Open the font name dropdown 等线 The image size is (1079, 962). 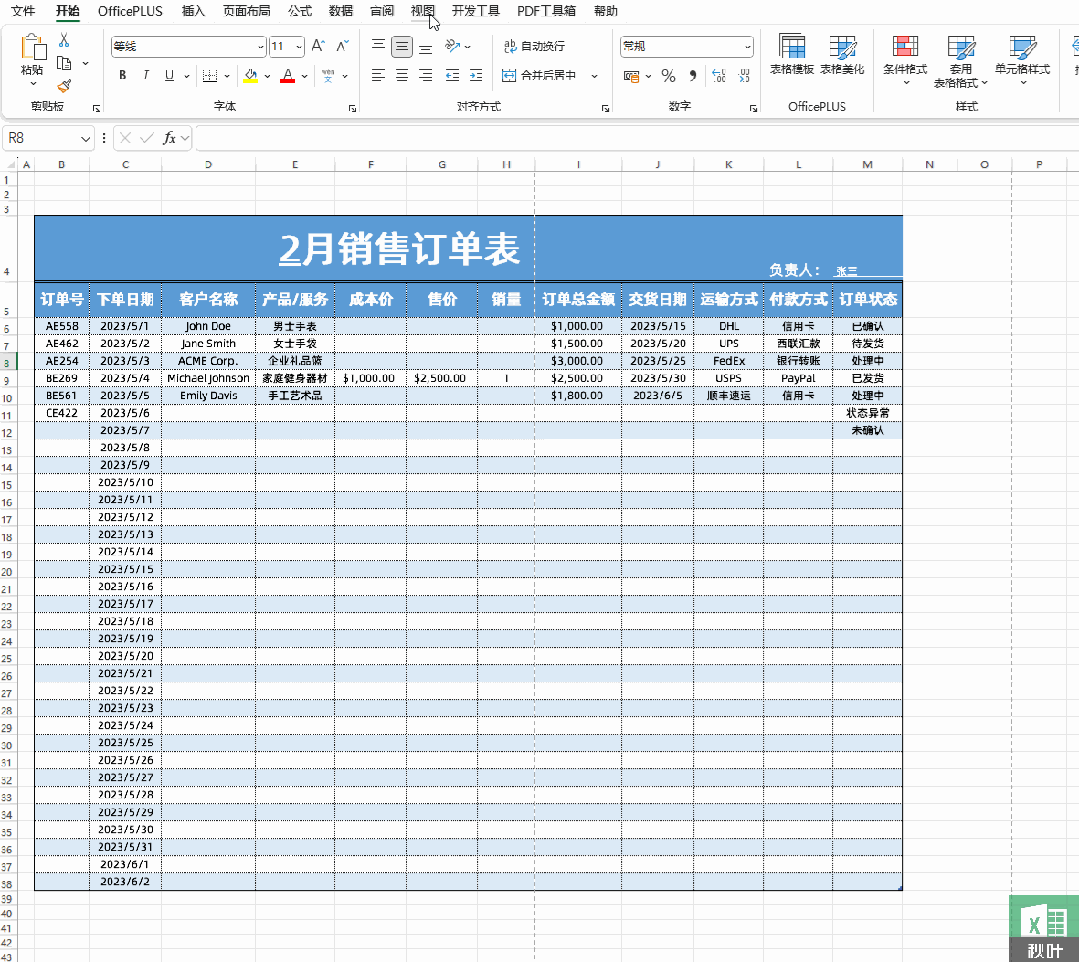[261, 47]
